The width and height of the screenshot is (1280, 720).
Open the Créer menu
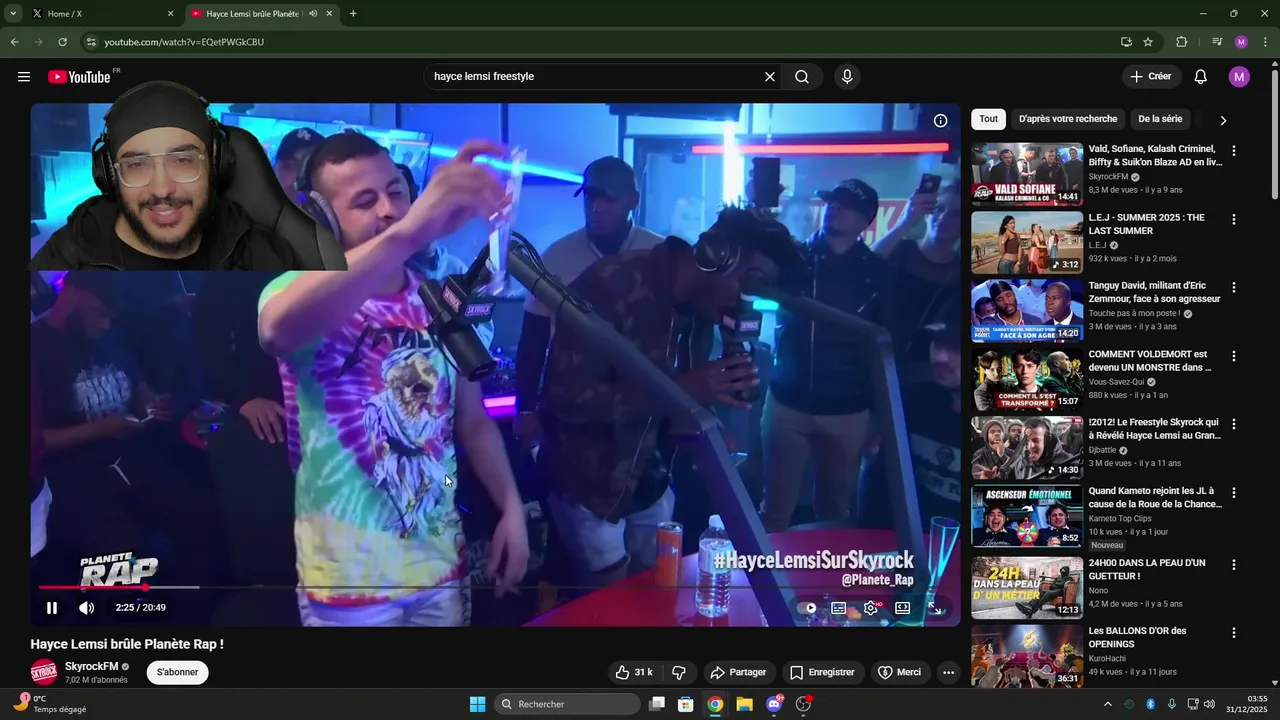1151,77
